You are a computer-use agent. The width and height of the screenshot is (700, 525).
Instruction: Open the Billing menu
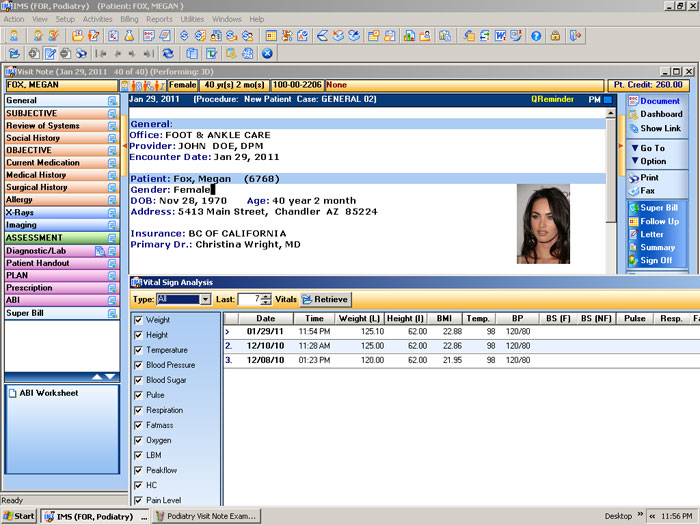(129, 19)
